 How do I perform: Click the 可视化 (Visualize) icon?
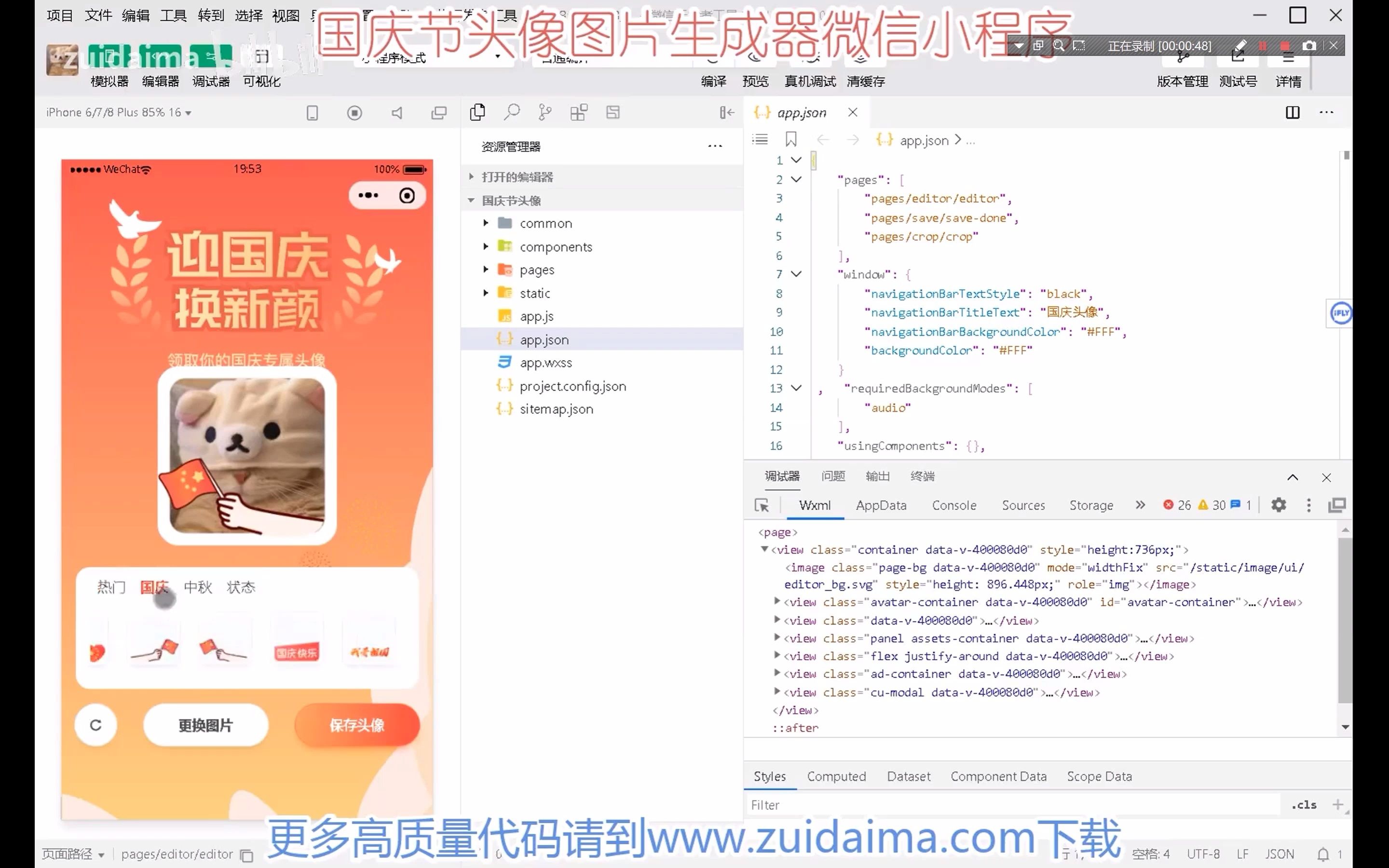(263, 81)
